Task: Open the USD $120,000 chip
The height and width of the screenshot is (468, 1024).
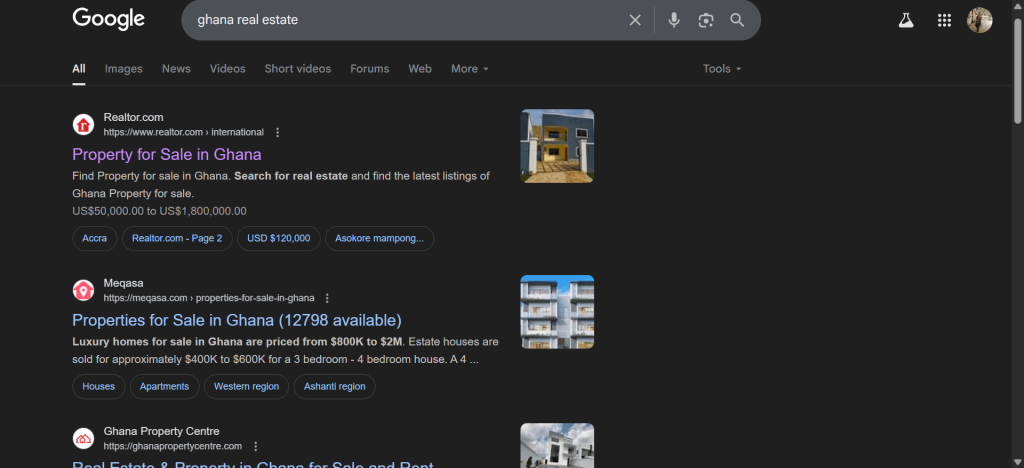Action: (279, 238)
